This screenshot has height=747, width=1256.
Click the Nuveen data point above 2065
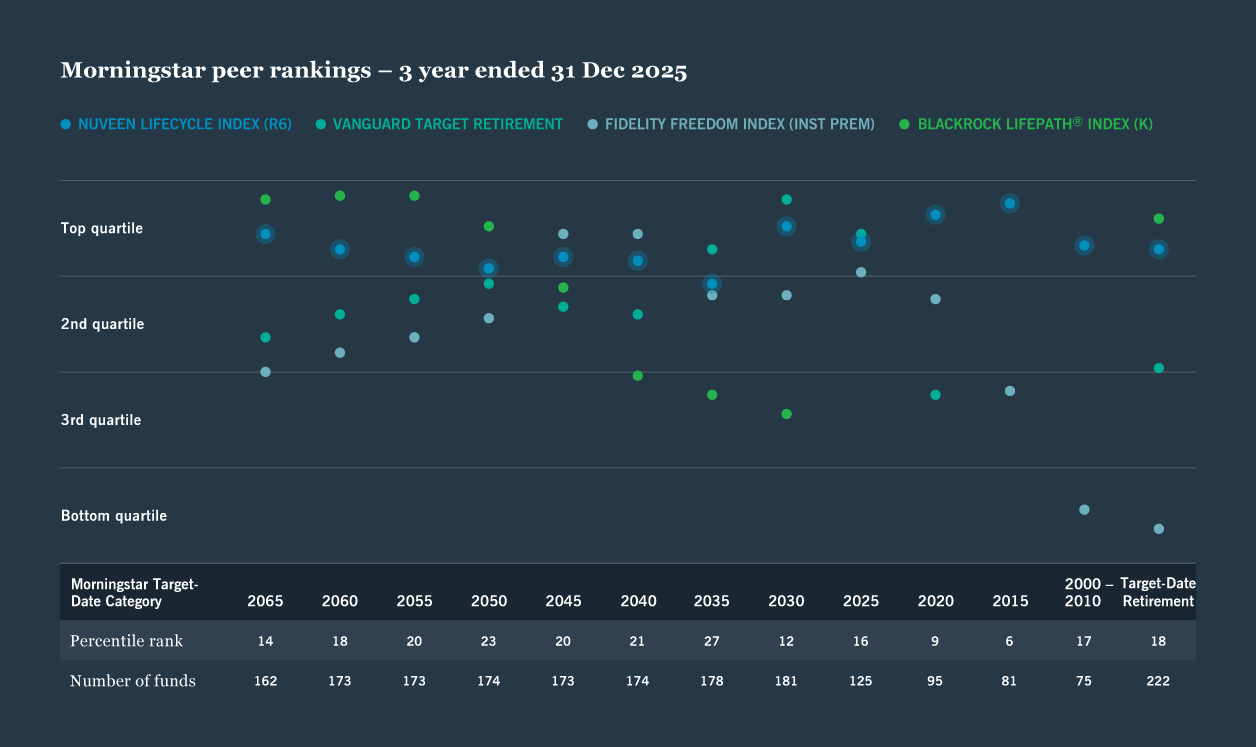click(265, 234)
